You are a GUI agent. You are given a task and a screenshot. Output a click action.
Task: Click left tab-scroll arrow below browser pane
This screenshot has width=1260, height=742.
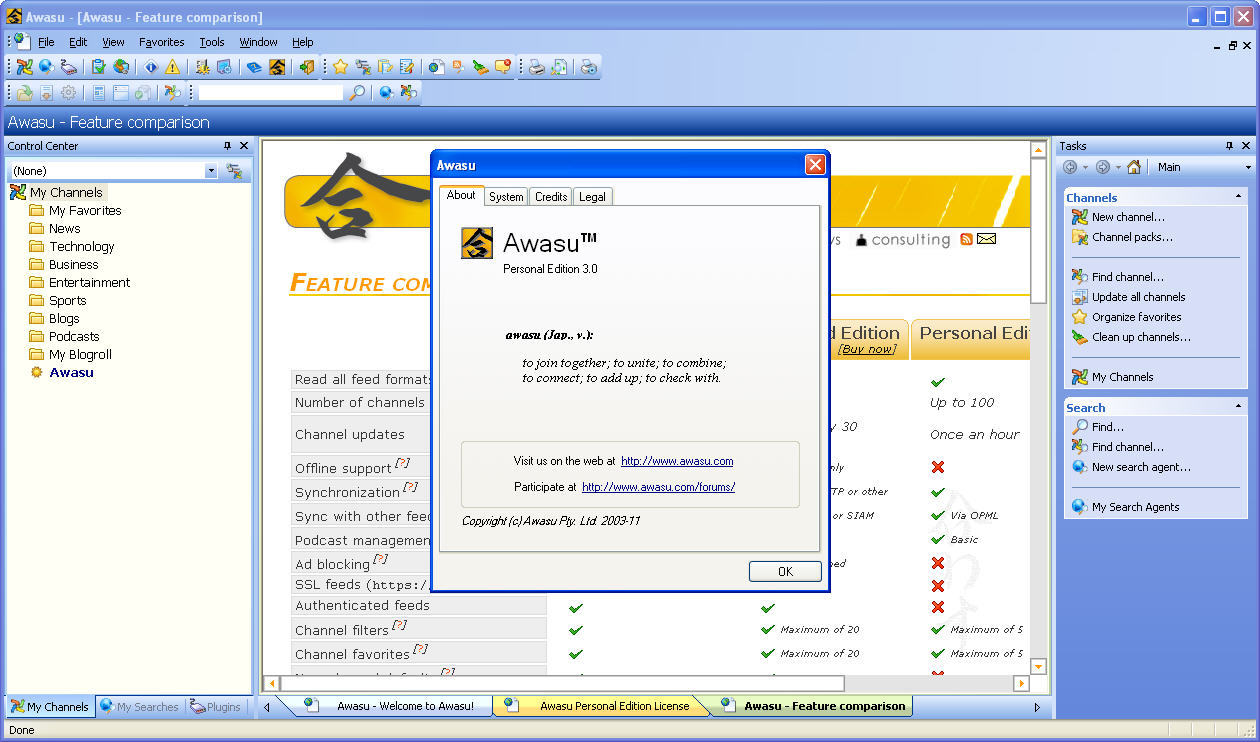point(267,707)
